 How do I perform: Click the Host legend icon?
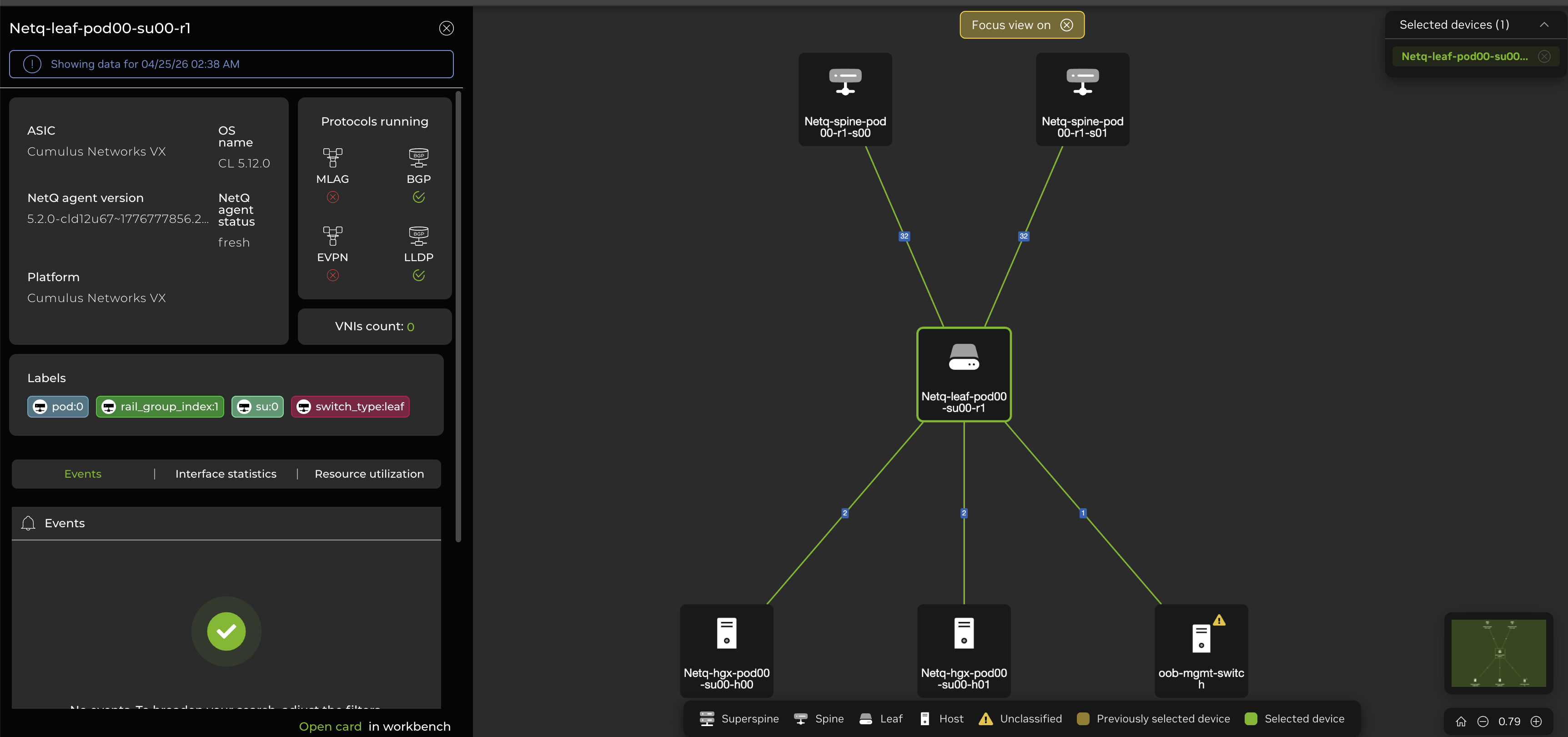tap(925, 719)
